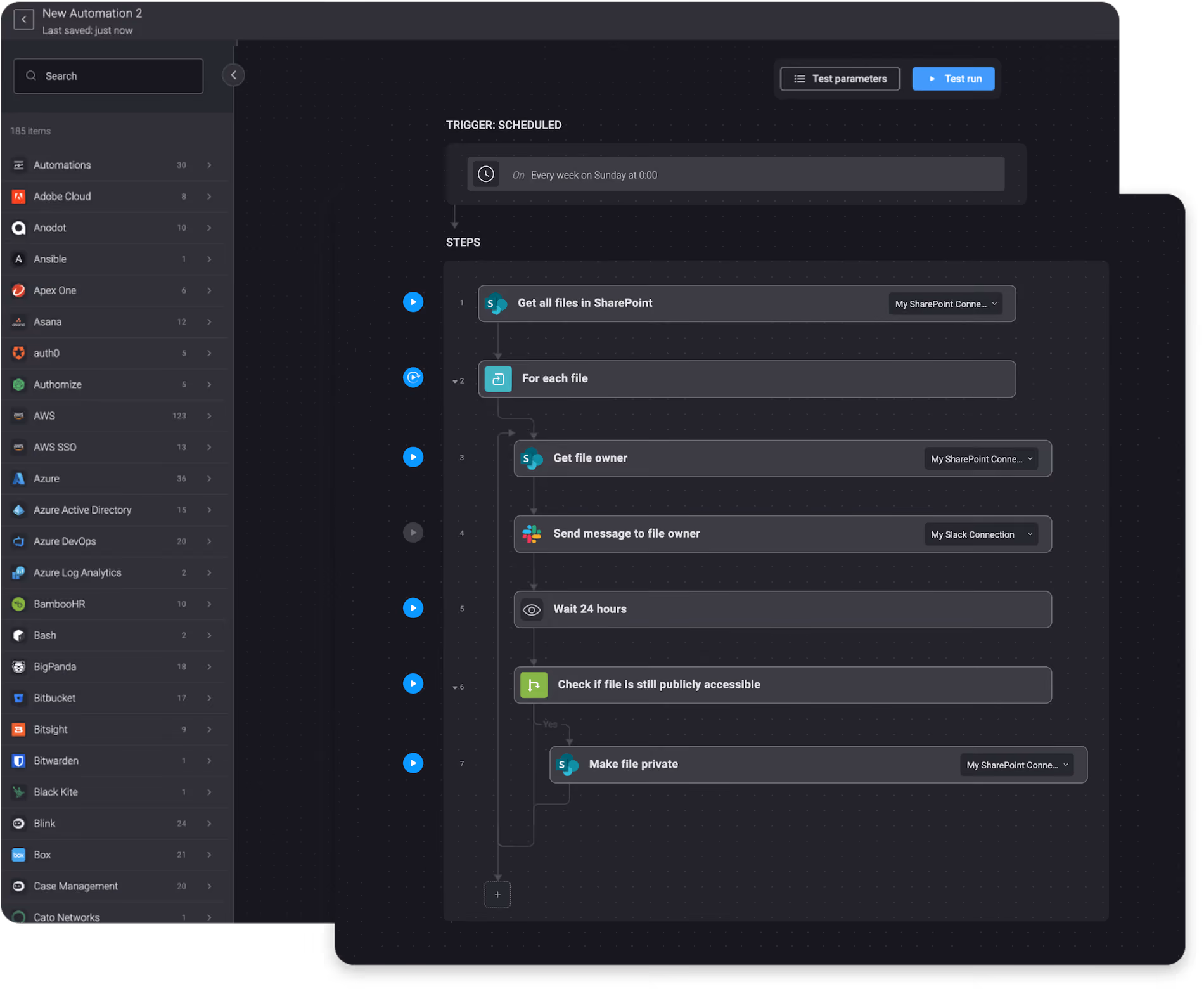
Task: Click the BambooHR icon
Action: tap(19, 604)
